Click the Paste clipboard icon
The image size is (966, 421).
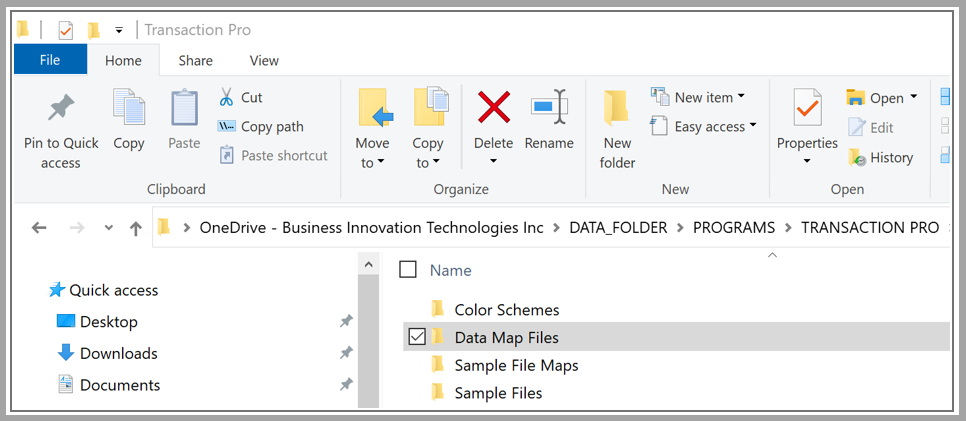(x=184, y=108)
